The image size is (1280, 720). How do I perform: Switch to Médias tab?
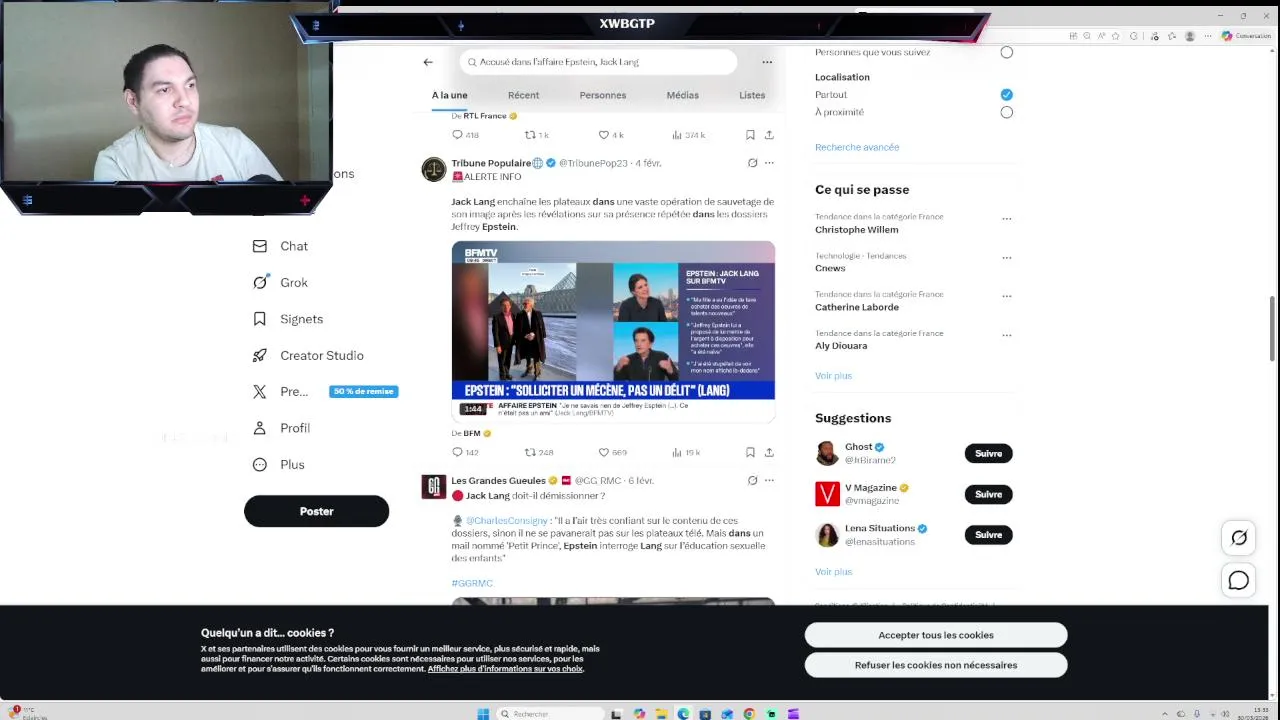[x=682, y=95]
